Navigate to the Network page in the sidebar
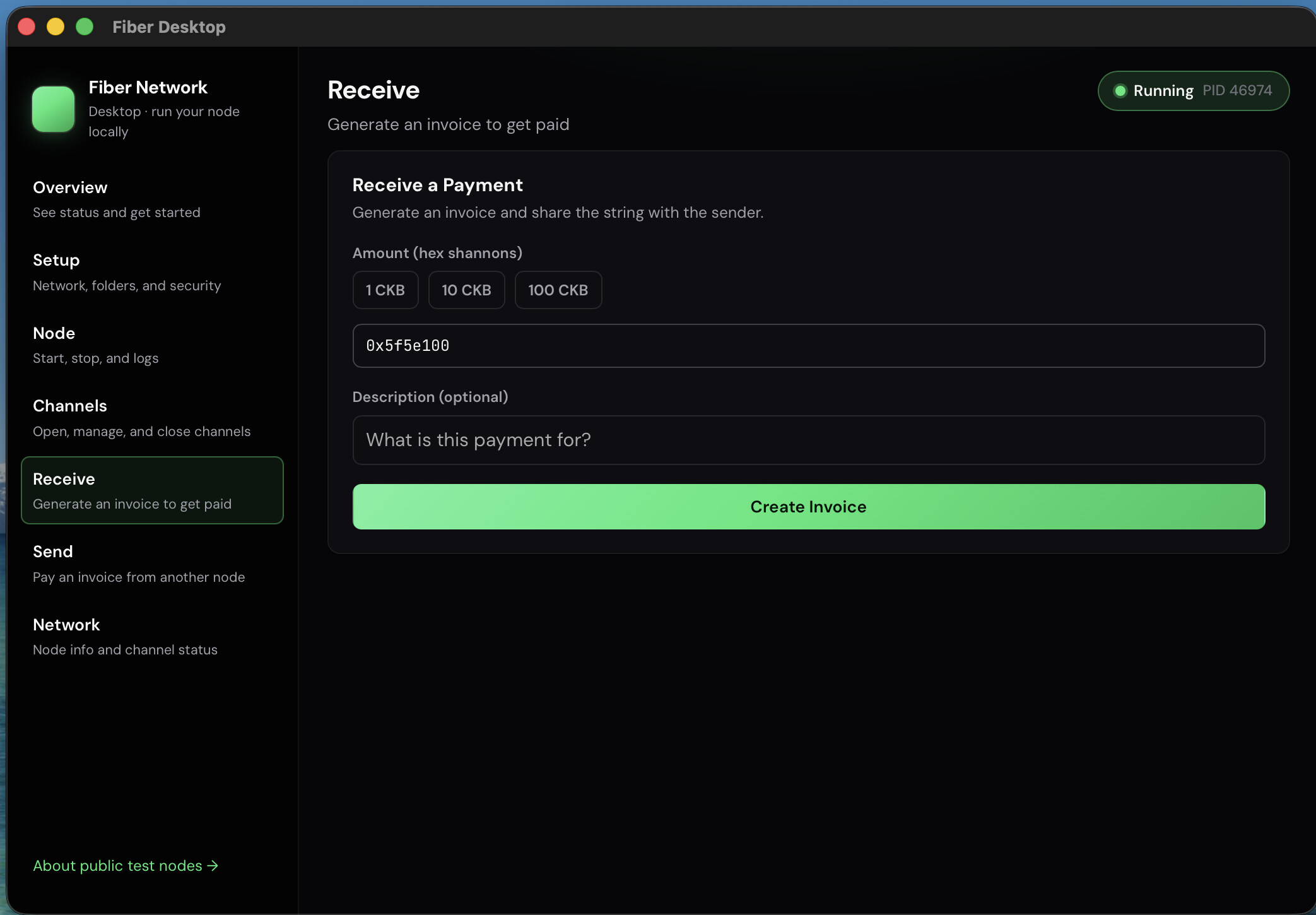Image resolution: width=1316 pixels, height=915 pixels. 152,636
